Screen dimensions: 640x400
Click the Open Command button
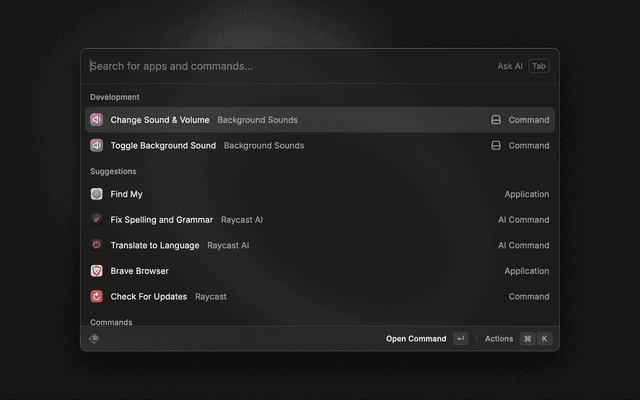416,339
